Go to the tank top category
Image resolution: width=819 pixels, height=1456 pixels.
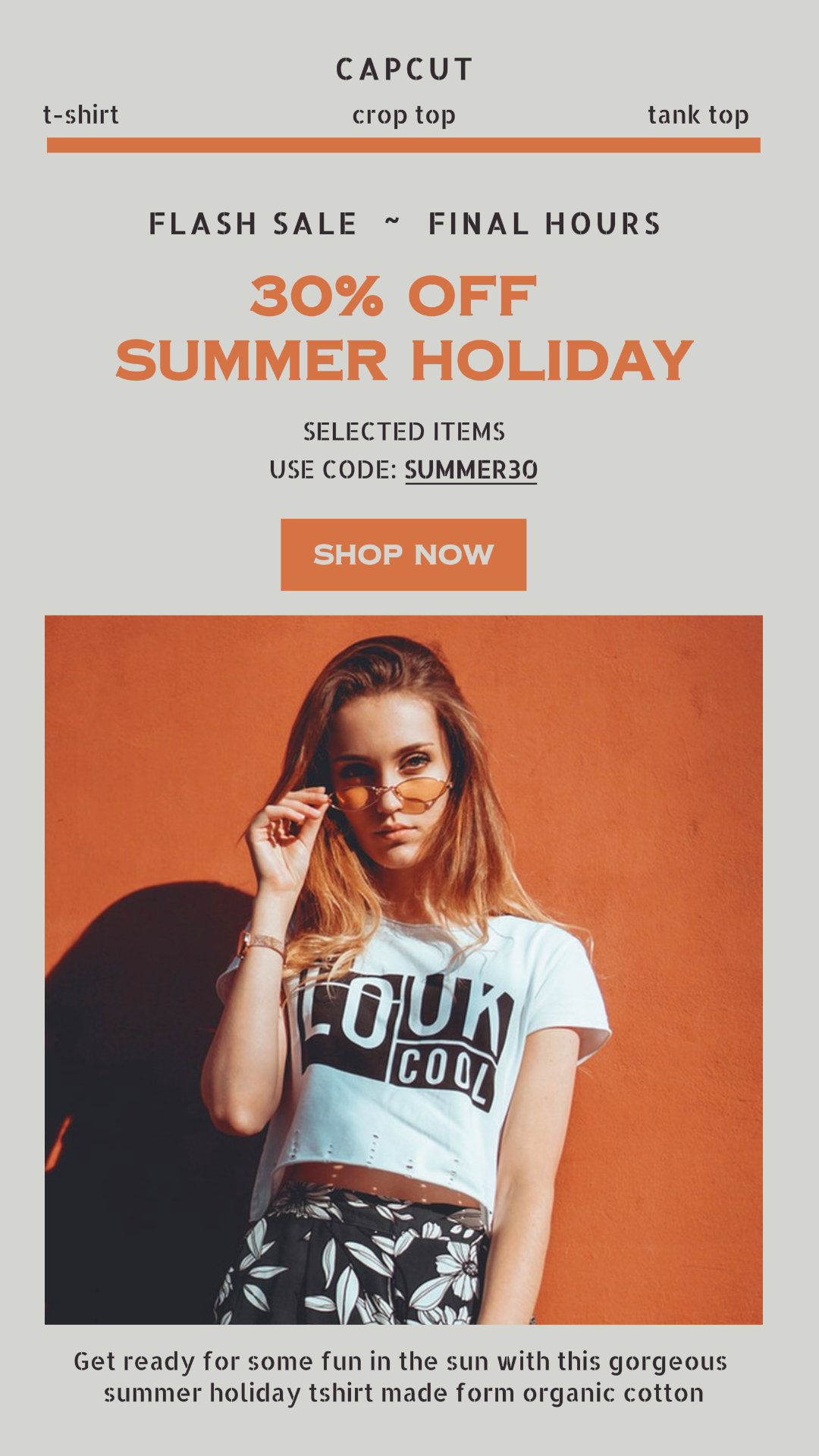tap(698, 115)
